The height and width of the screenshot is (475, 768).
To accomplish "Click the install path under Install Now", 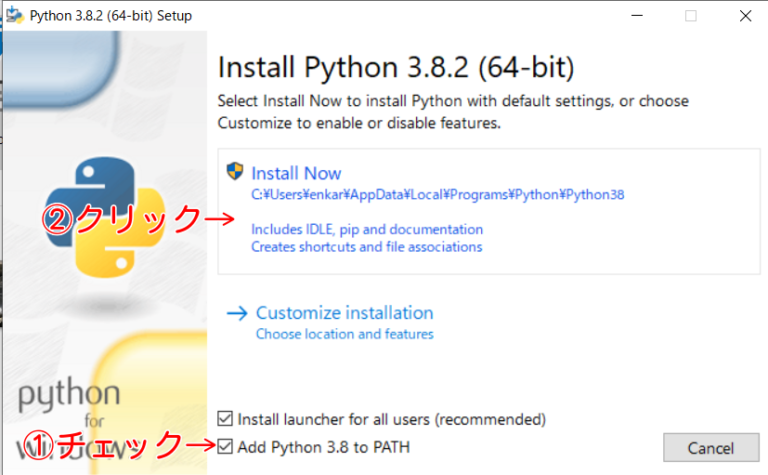I will (x=438, y=195).
